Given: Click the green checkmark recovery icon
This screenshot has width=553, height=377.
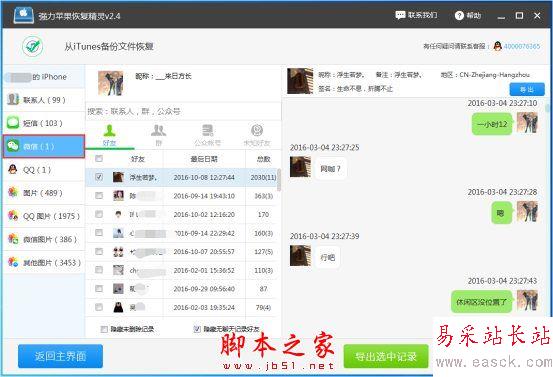Looking at the screenshot, I should [33, 46].
